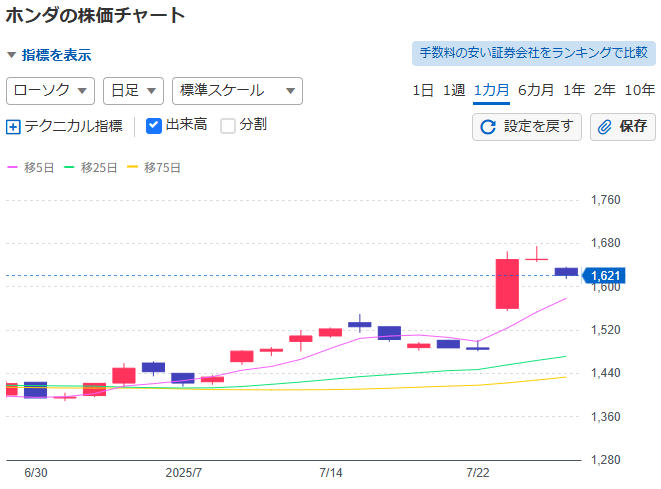
Task: Click the ホンダの株価チャート heading
Action: point(95,16)
